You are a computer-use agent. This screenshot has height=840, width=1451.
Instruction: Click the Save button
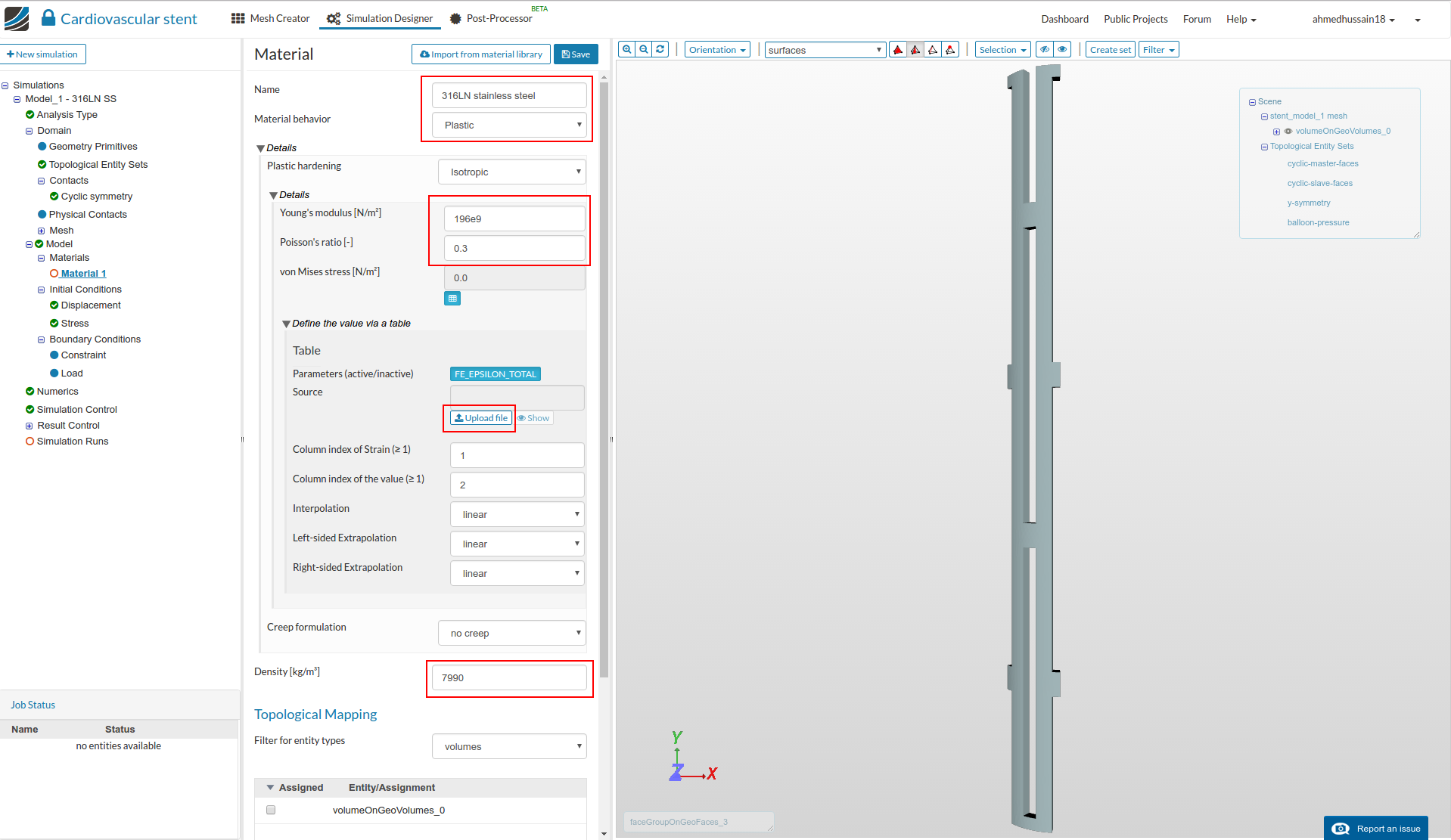tap(576, 54)
